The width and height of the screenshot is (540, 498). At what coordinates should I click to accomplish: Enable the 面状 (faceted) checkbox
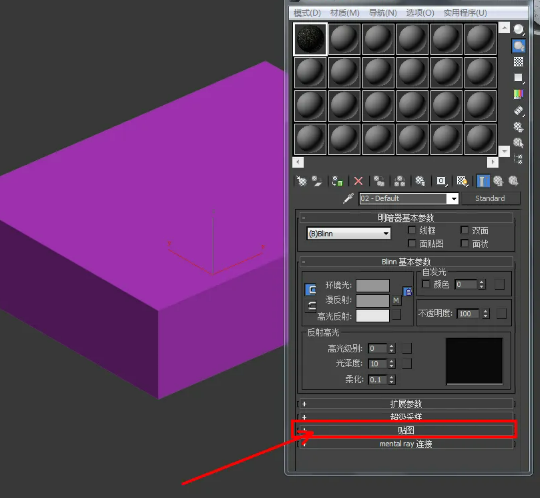[x=465, y=243]
